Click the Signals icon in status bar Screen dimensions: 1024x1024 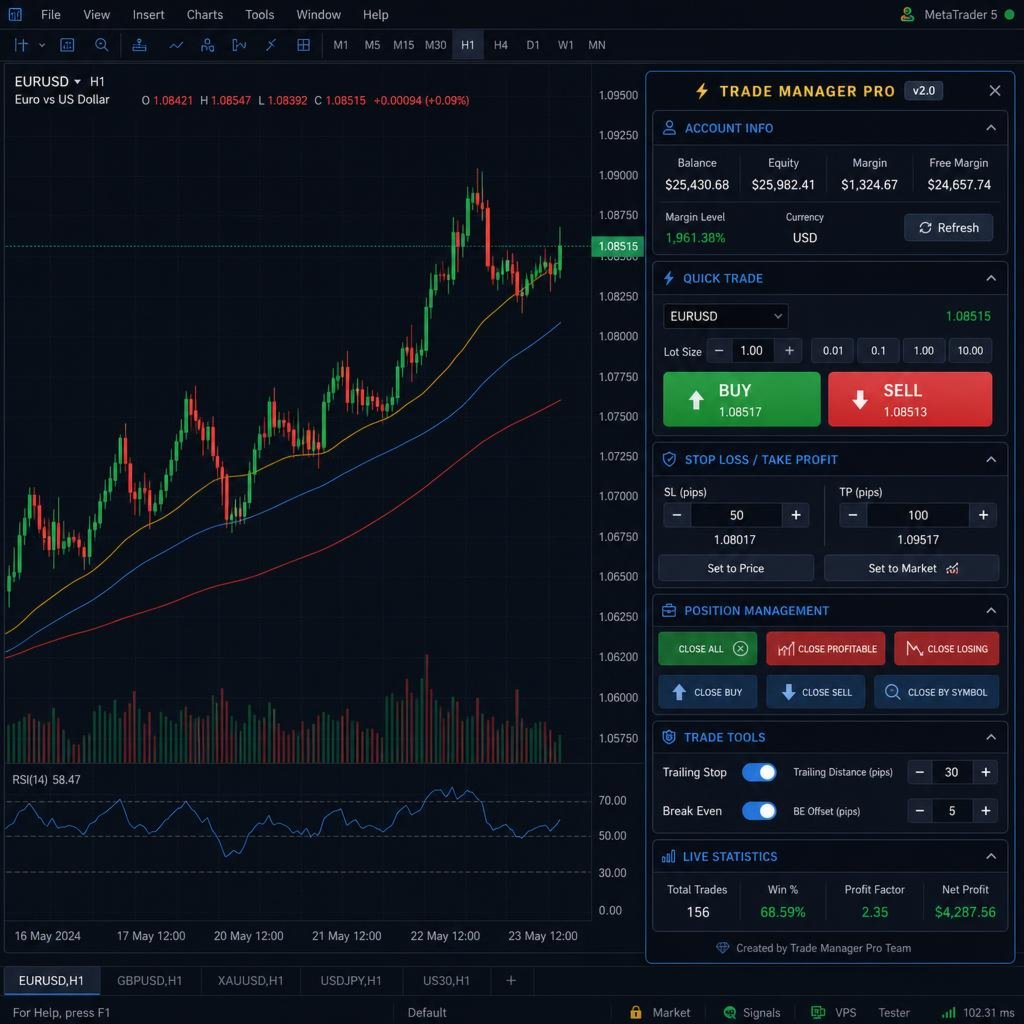coord(729,1012)
